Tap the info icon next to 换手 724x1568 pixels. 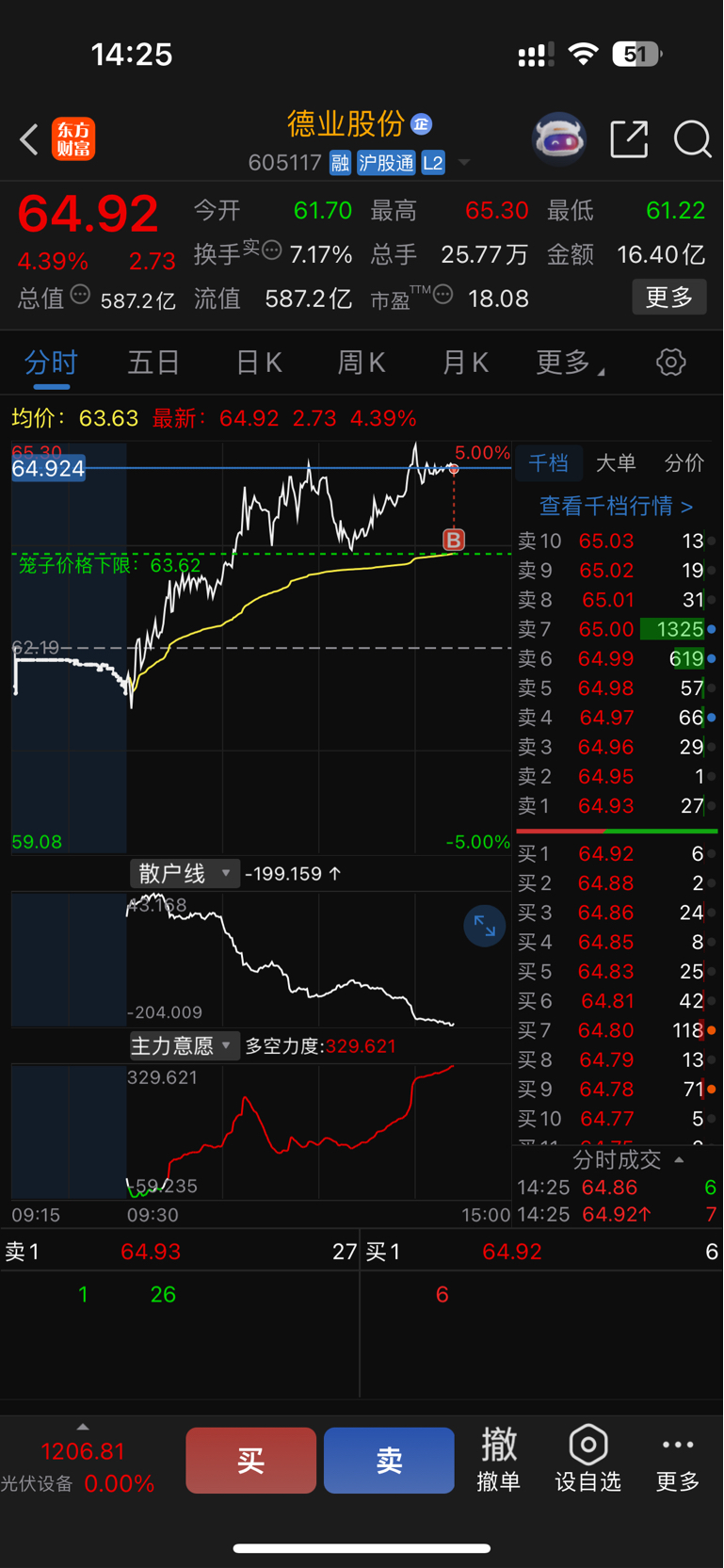pos(272,250)
